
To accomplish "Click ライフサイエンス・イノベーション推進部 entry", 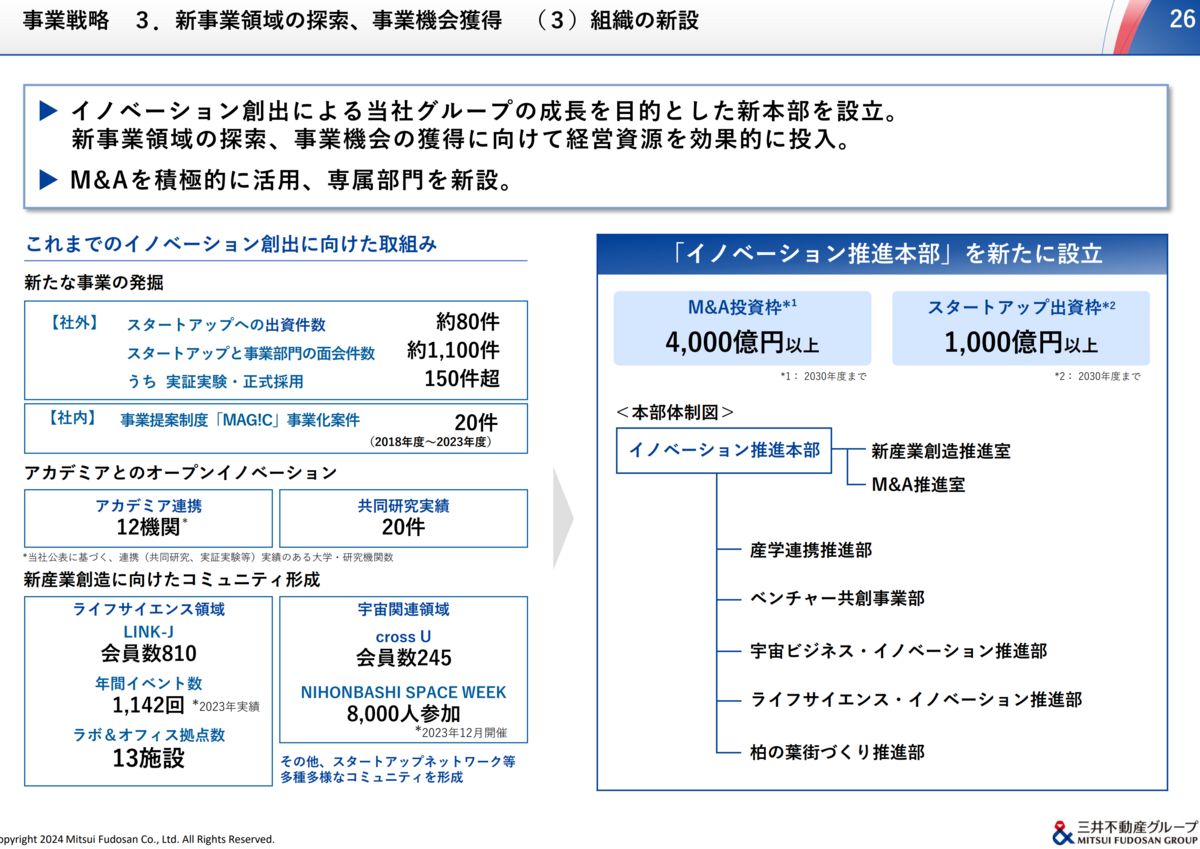I will pos(916,700).
